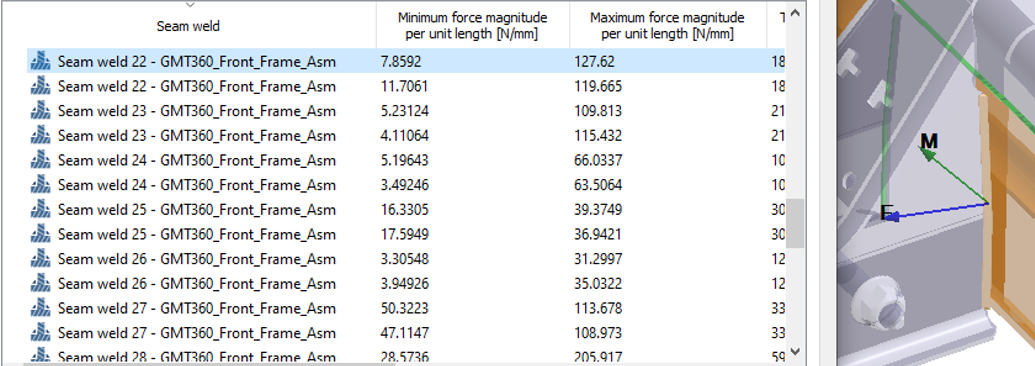The height and width of the screenshot is (366, 1035).
Task: Click the seam weld icon beside the 5.19643 row
Action: pos(40,160)
